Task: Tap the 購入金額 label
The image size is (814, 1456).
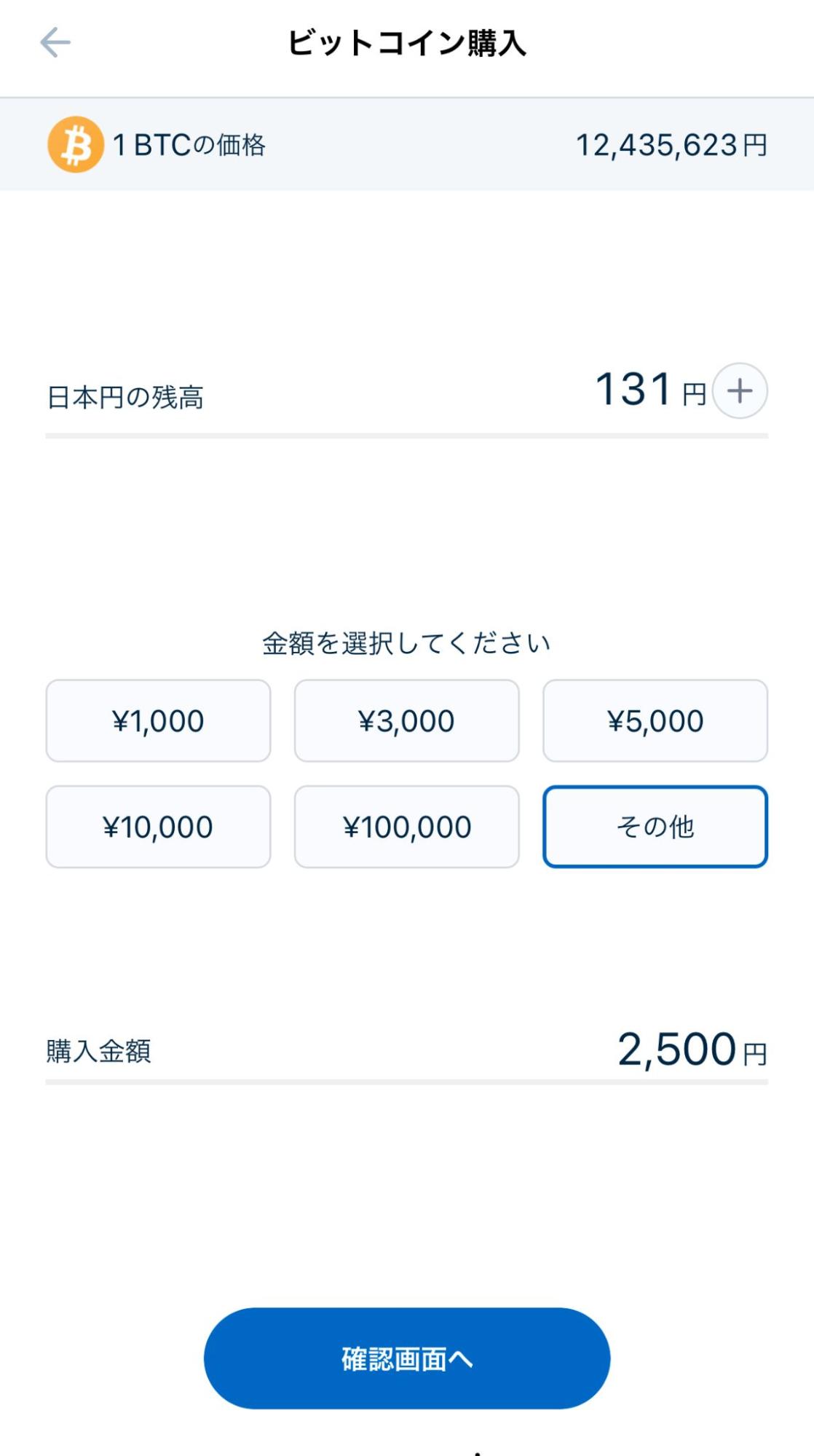Action: pos(99,1051)
